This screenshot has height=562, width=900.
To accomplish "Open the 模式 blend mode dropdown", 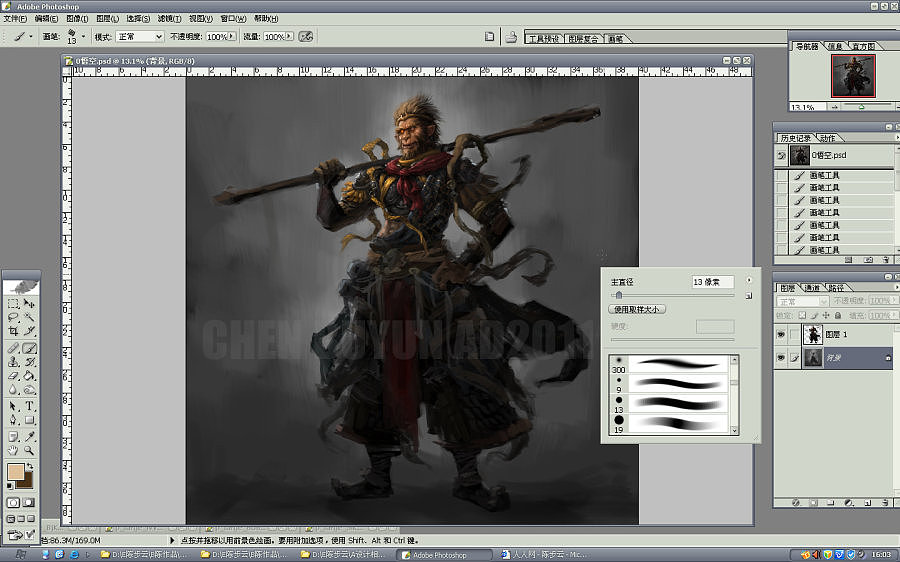I will pos(139,36).
